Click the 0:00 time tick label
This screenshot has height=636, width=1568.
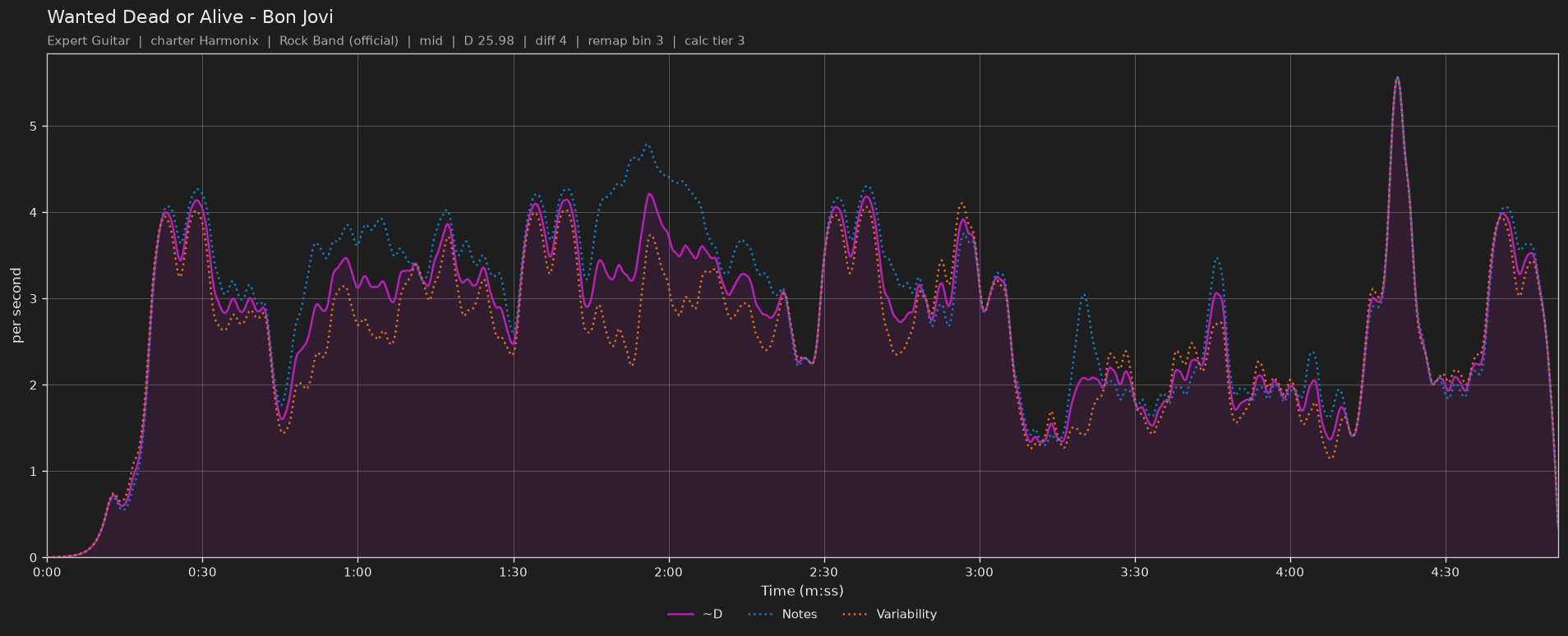coord(47,572)
